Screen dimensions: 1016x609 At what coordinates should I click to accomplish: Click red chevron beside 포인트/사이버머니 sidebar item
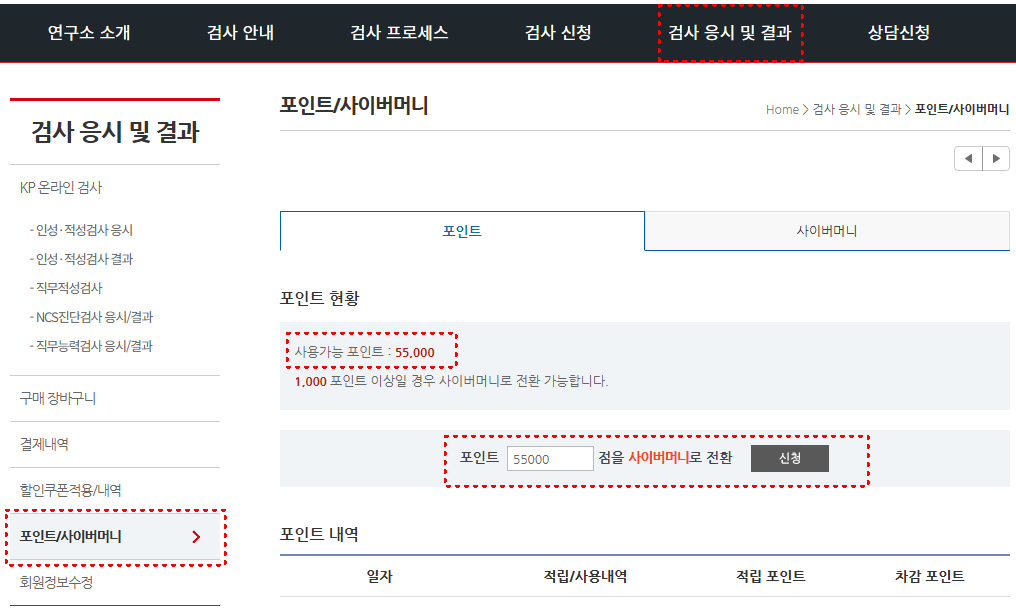196,537
